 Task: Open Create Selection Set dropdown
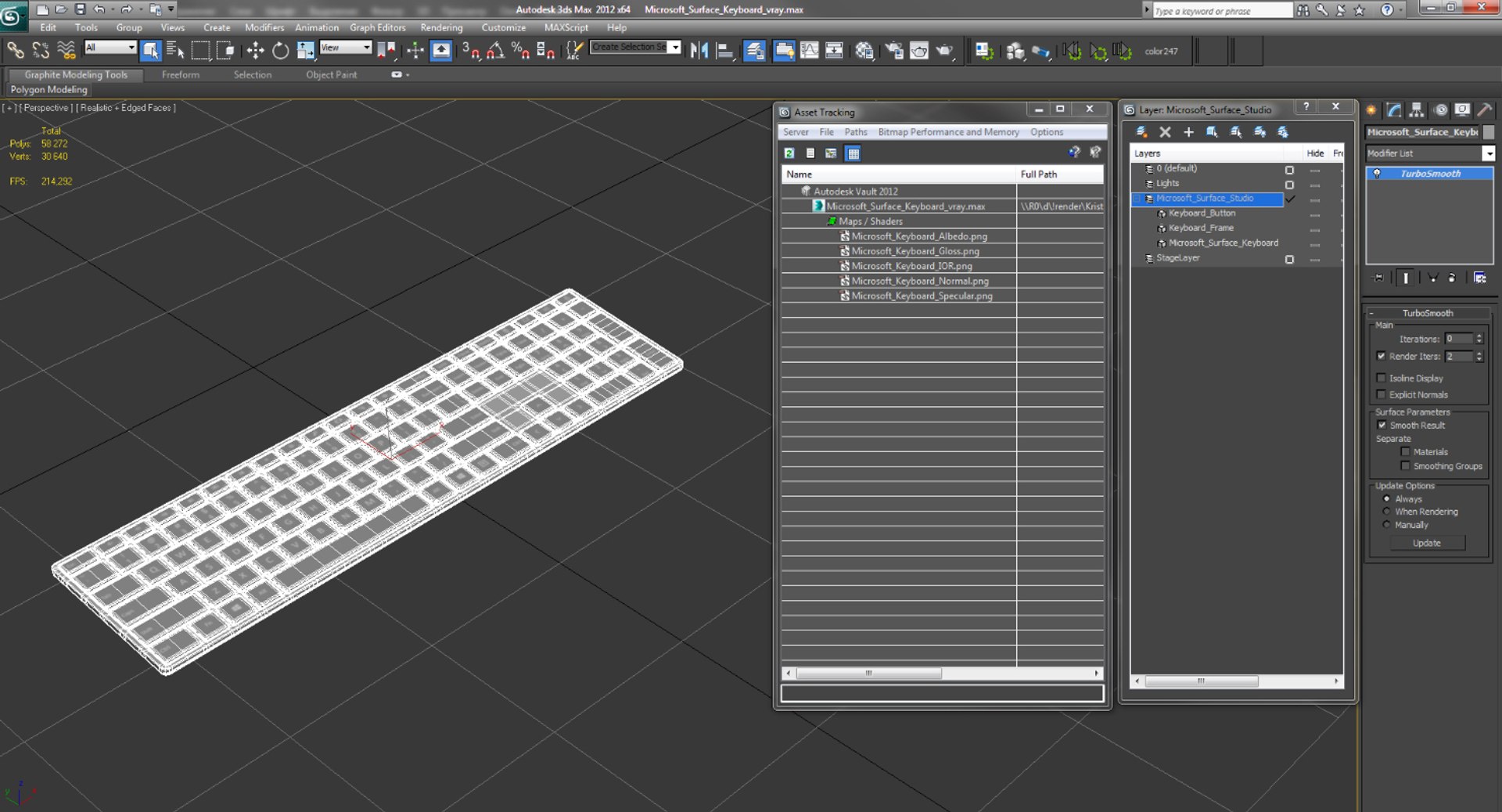pos(675,47)
